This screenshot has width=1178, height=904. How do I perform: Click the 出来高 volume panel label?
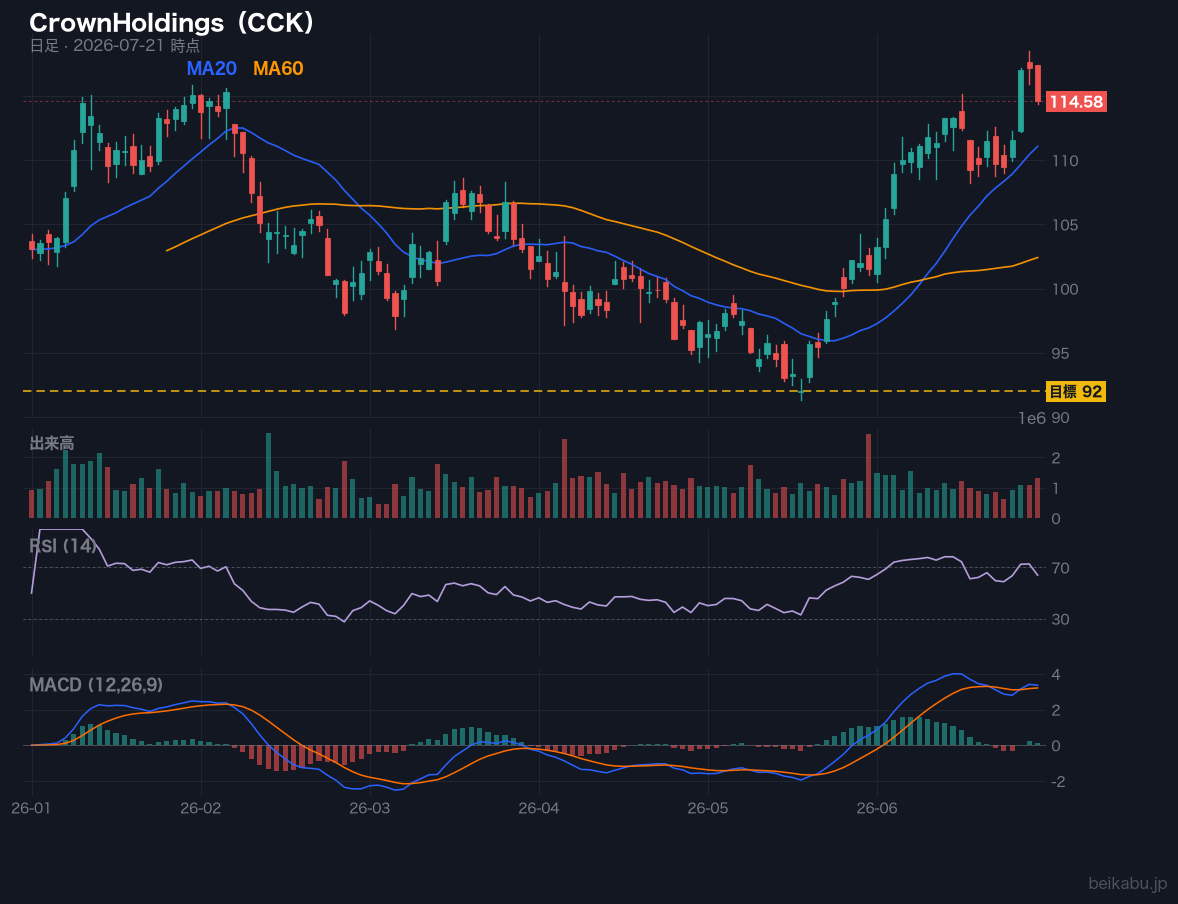pos(52,443)
